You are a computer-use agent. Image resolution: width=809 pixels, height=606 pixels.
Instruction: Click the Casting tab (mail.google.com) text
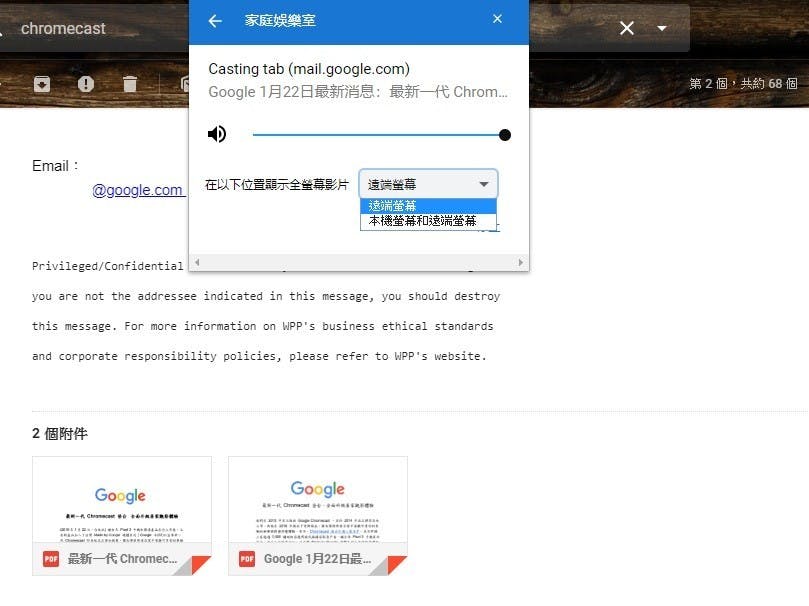[x=309, y=69]
